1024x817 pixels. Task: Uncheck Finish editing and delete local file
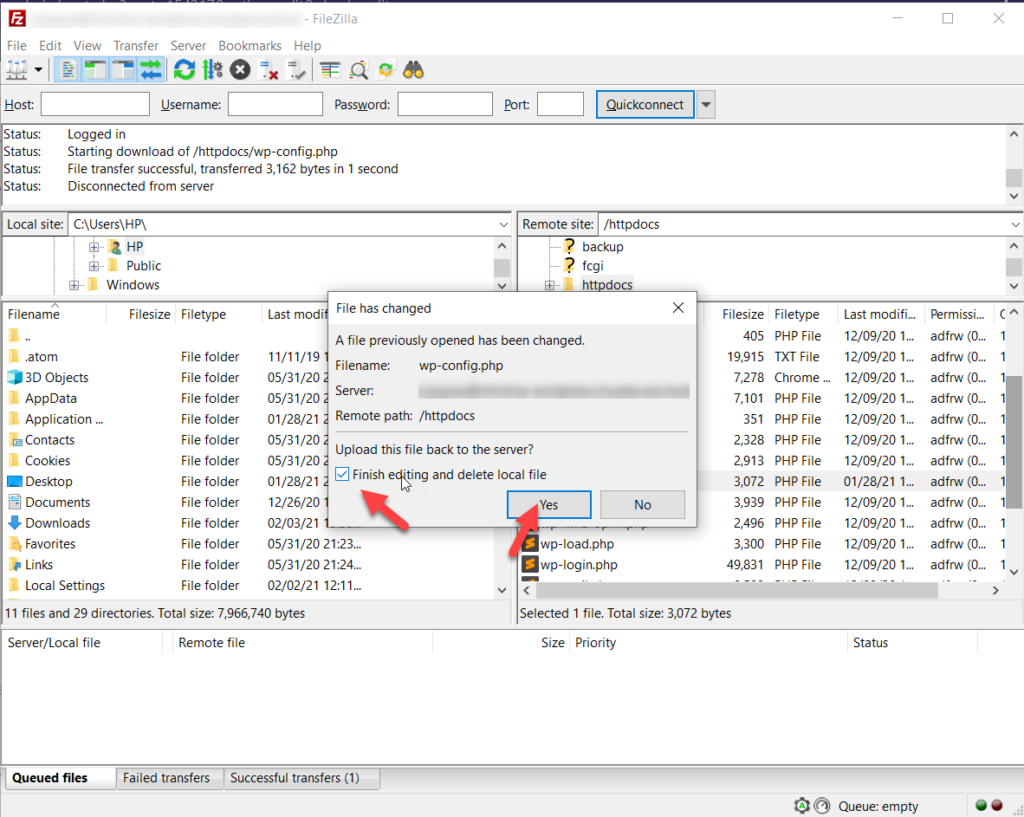(x=342, y=474)
